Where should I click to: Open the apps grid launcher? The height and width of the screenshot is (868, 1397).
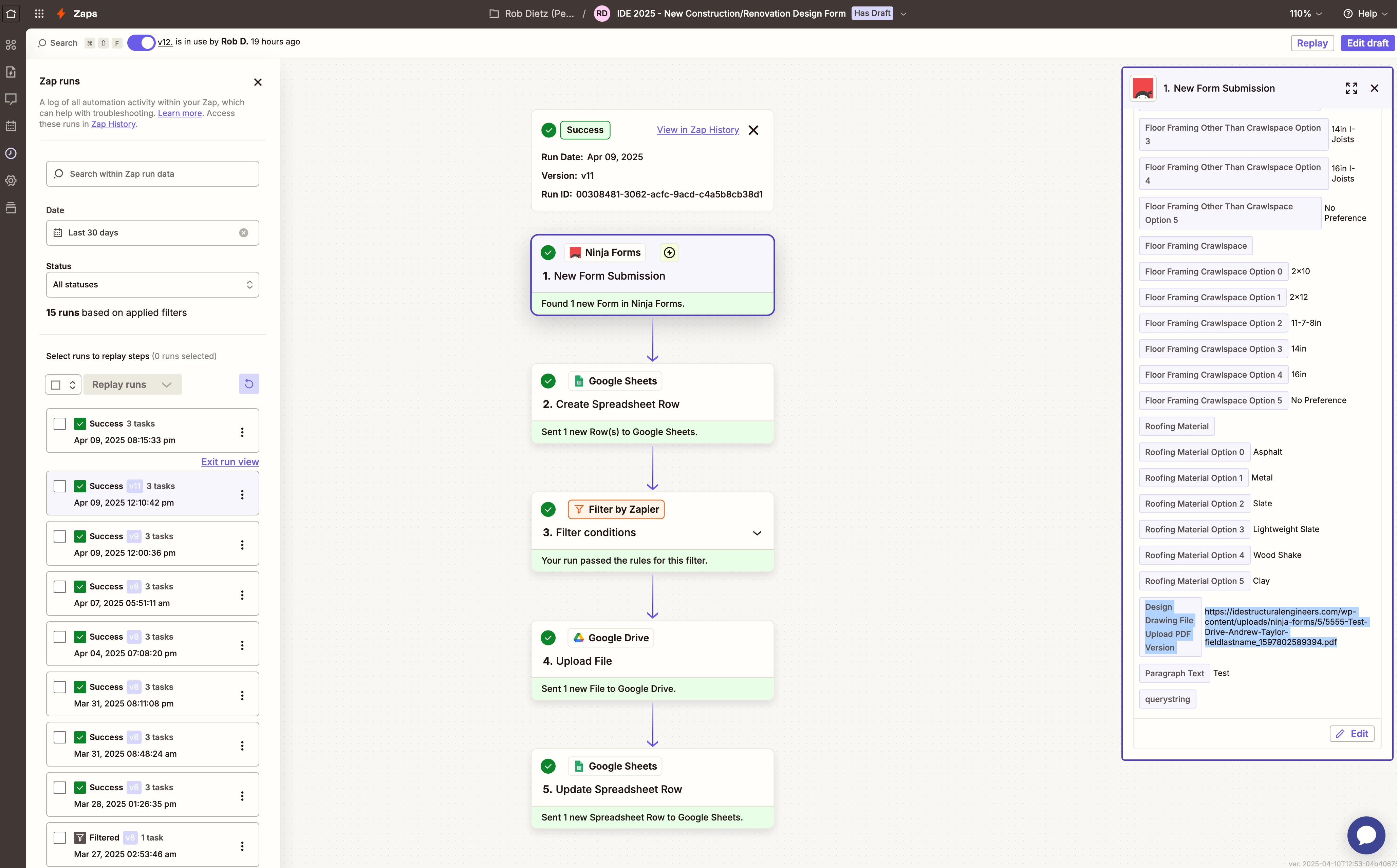(39, 13)
